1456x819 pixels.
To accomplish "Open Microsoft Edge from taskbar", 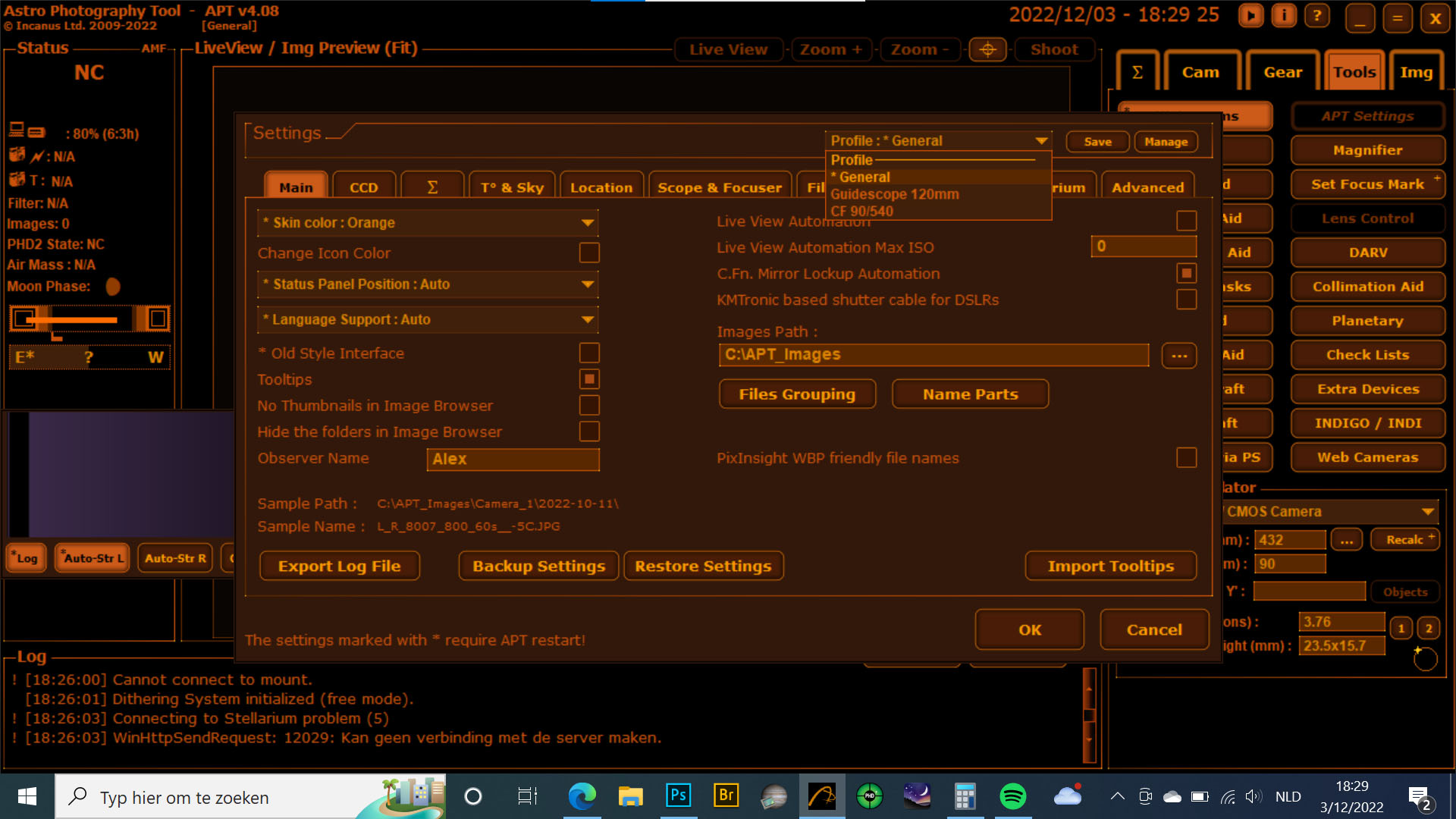I will (582, 796).
